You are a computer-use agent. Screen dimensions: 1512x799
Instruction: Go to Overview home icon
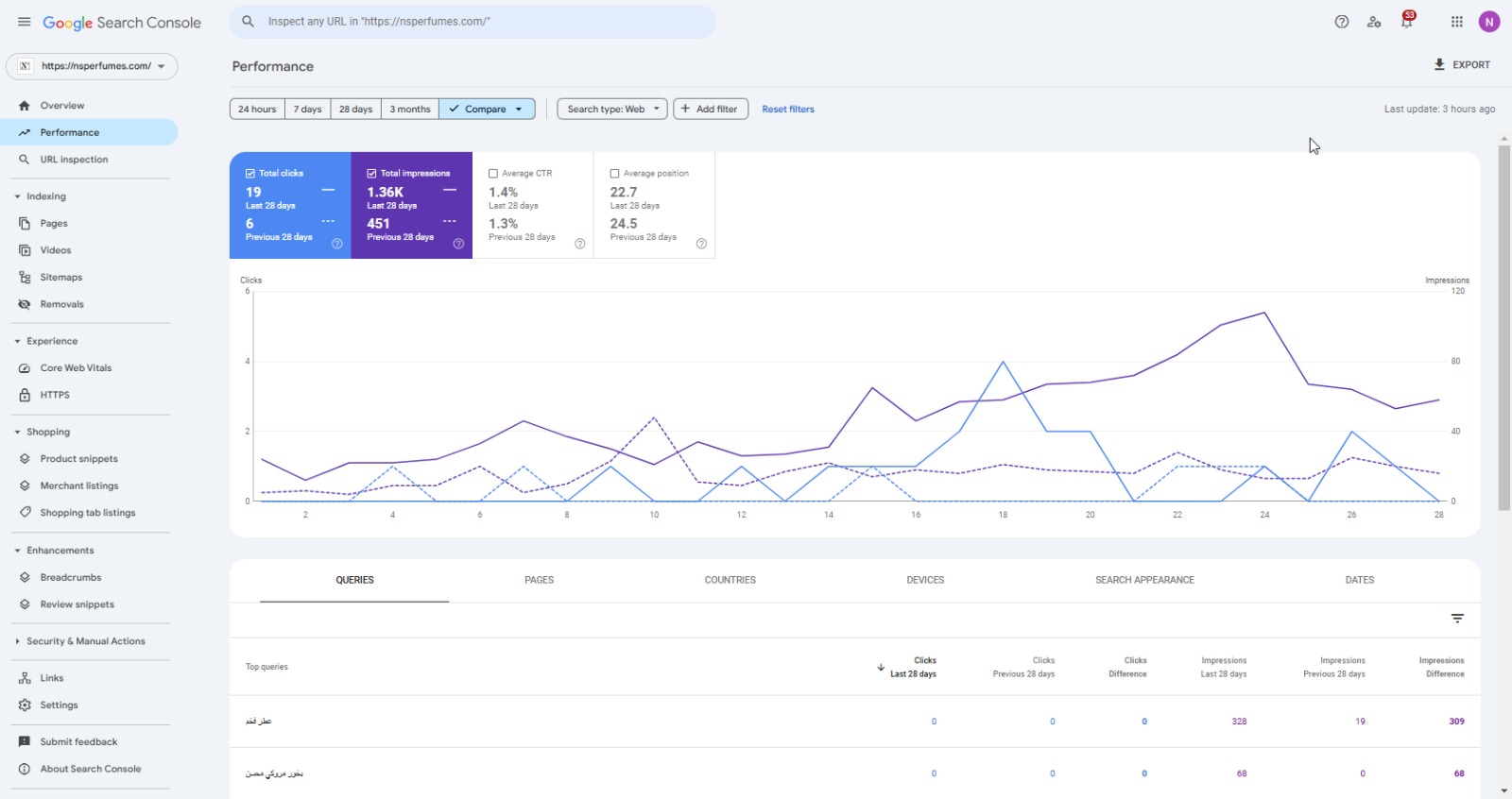[x=25, y=106]
